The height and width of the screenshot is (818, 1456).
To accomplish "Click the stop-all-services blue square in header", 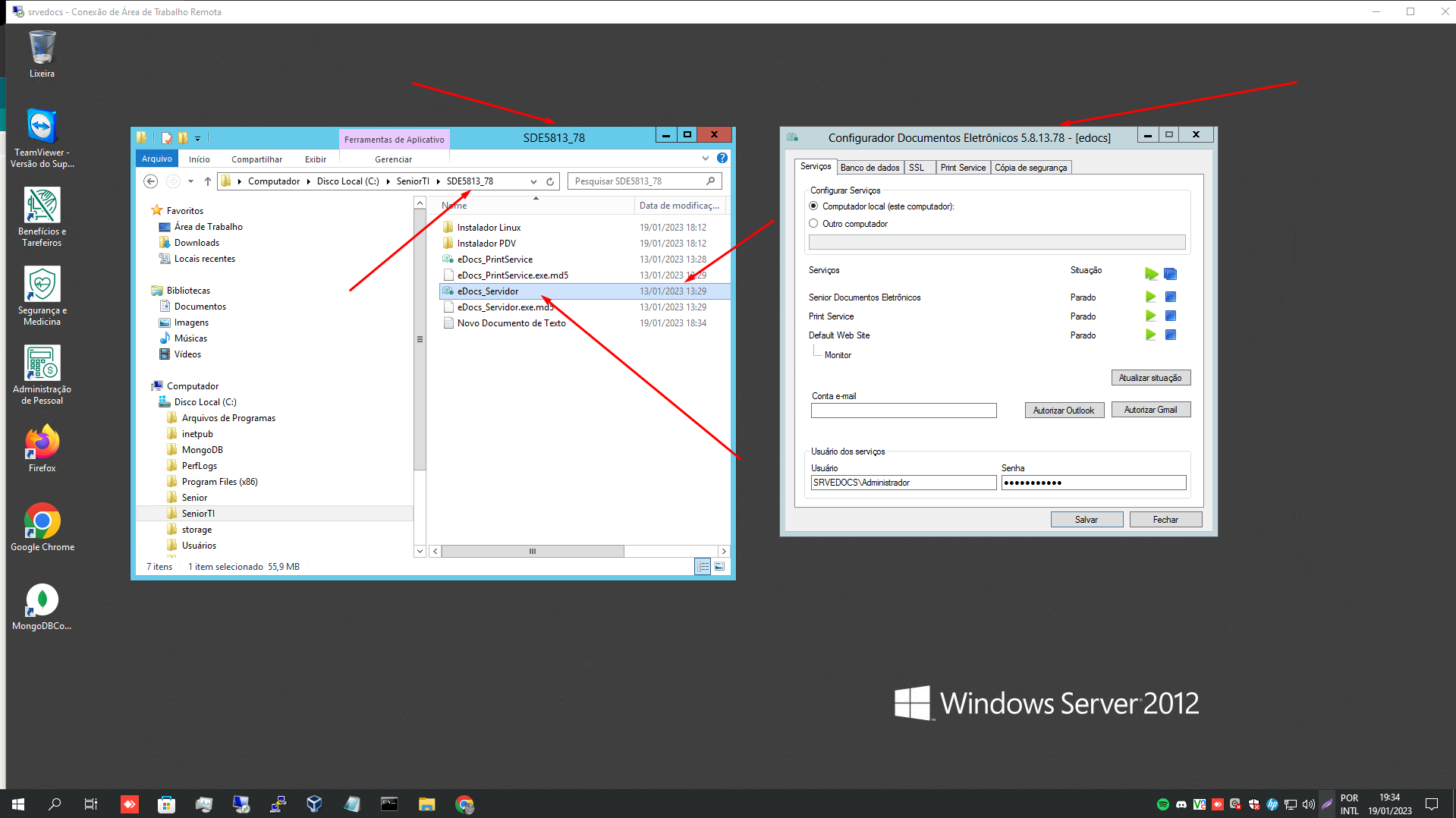I will 1171,273.
